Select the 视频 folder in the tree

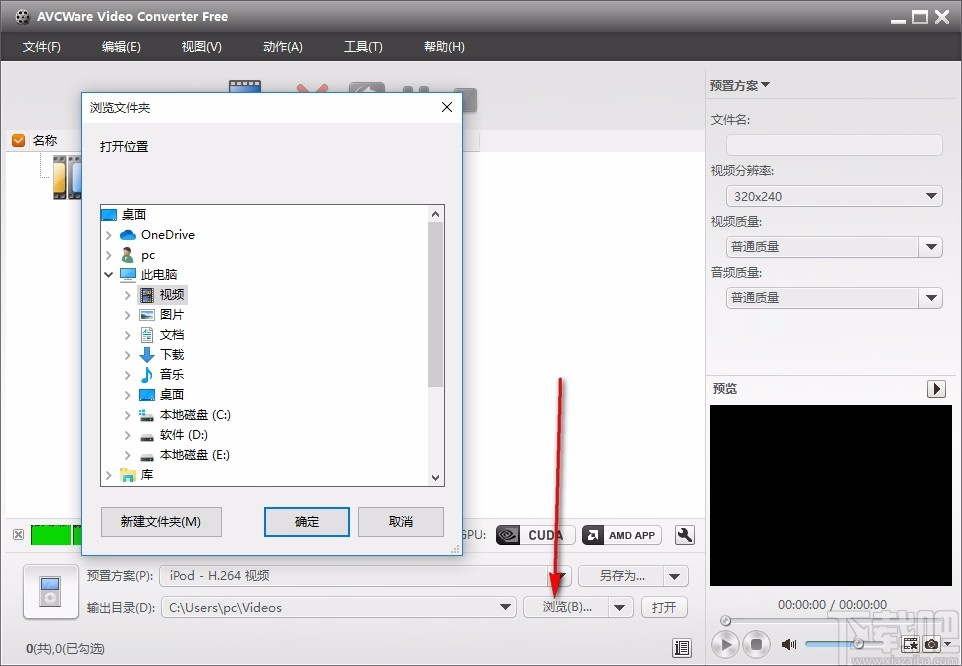pos(172,294)
